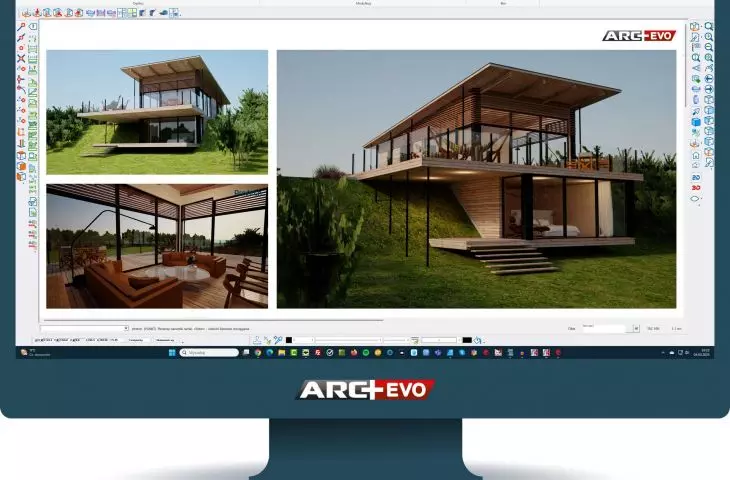Click the blue cloud-shaped icon in top toolbar
This screenshot has width=730, height=480.
coord(163,13)
